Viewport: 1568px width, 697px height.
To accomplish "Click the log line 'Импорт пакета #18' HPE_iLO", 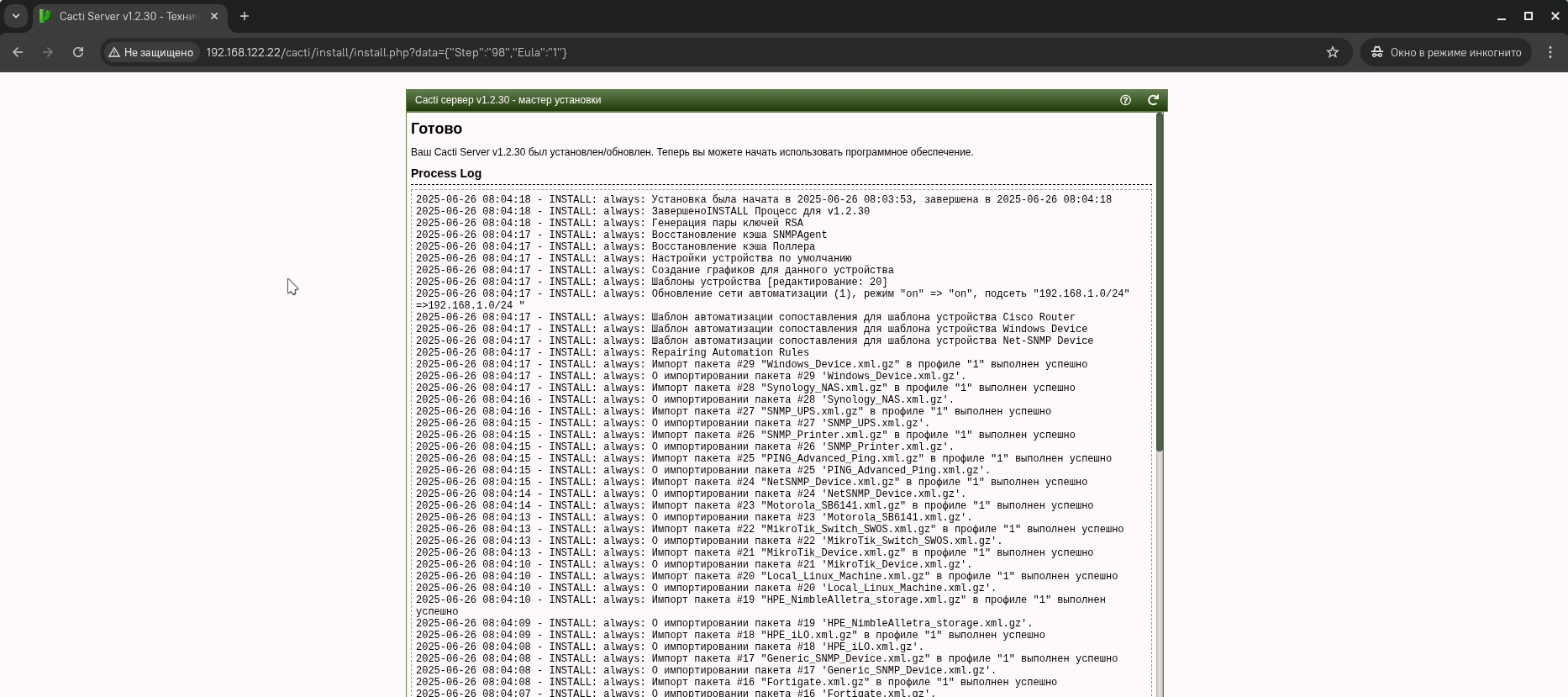I will (730, 635).
